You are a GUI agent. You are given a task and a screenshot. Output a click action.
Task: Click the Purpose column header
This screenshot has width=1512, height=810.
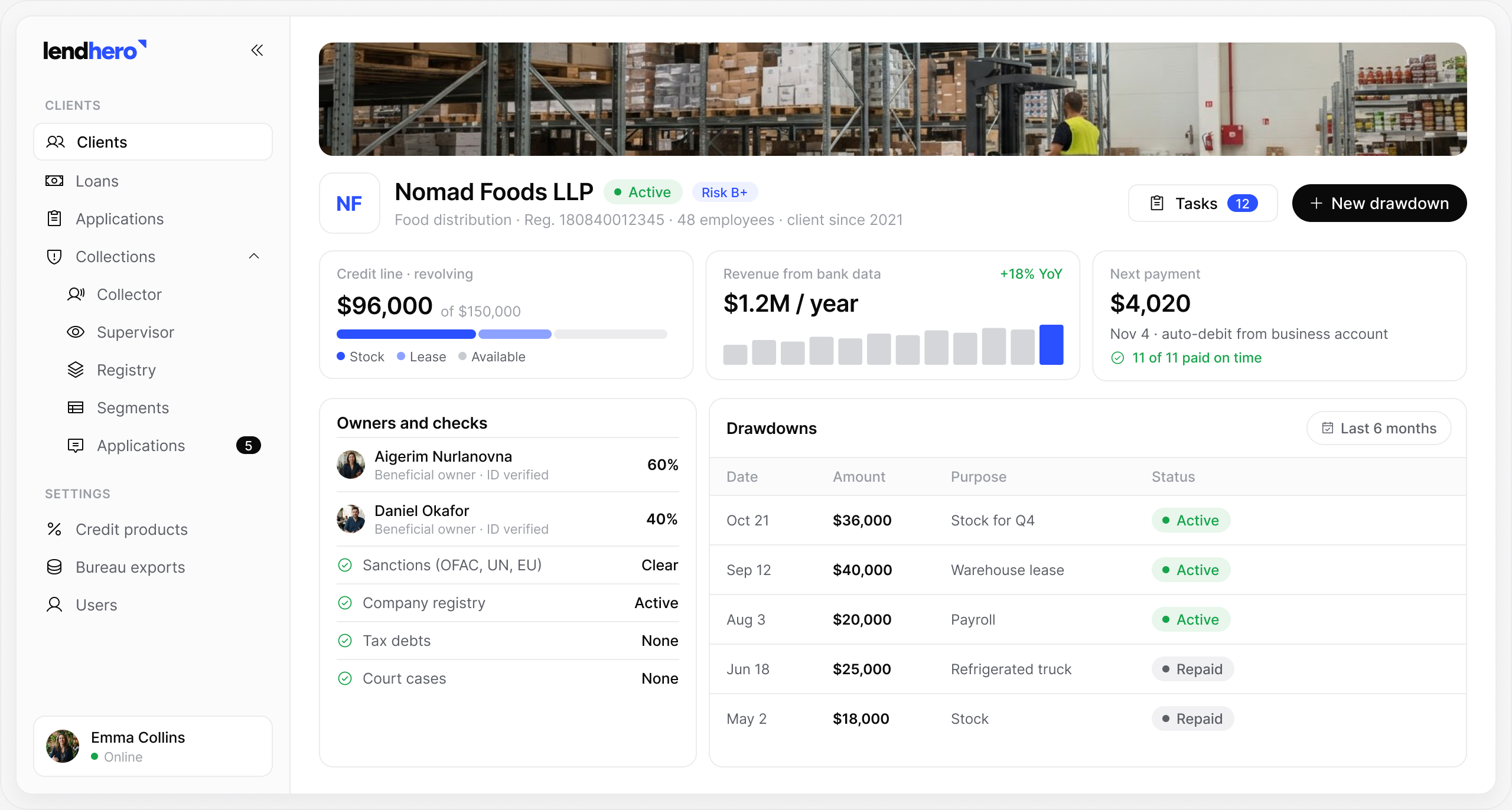coord(979,476)
